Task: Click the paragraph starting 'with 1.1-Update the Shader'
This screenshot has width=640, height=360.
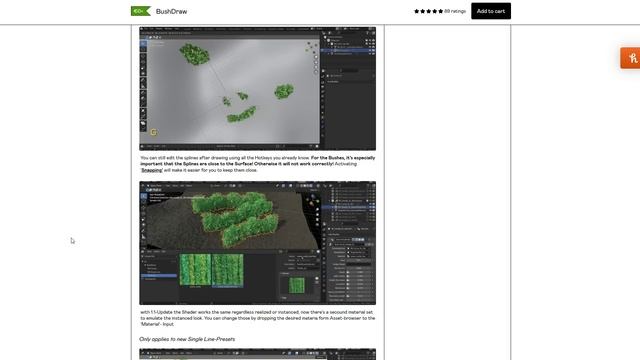Action: tap(258, 318)
